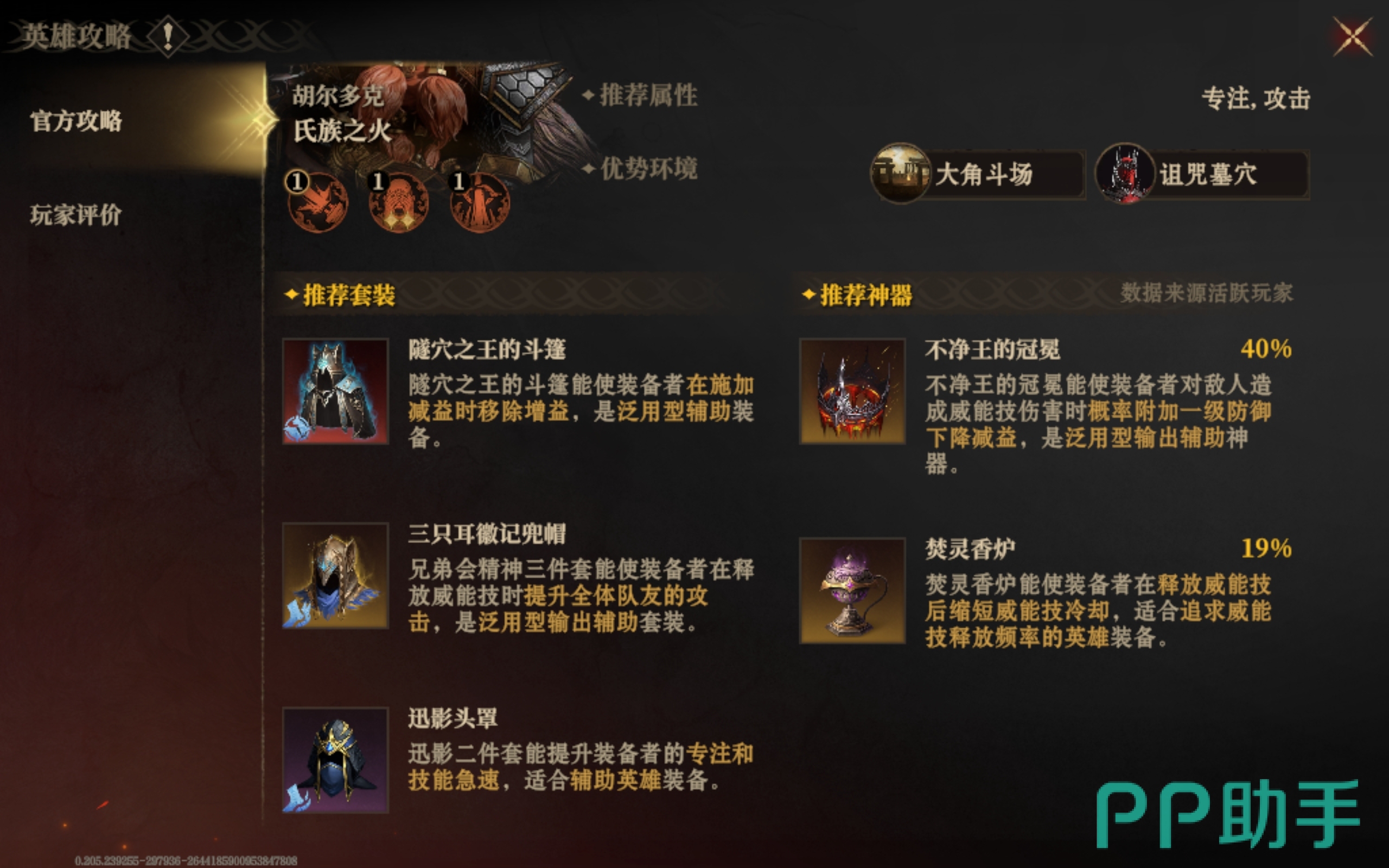Click the 大角斗场 environment button
This screenshot has height=868, width=1389.
[978, 174]
